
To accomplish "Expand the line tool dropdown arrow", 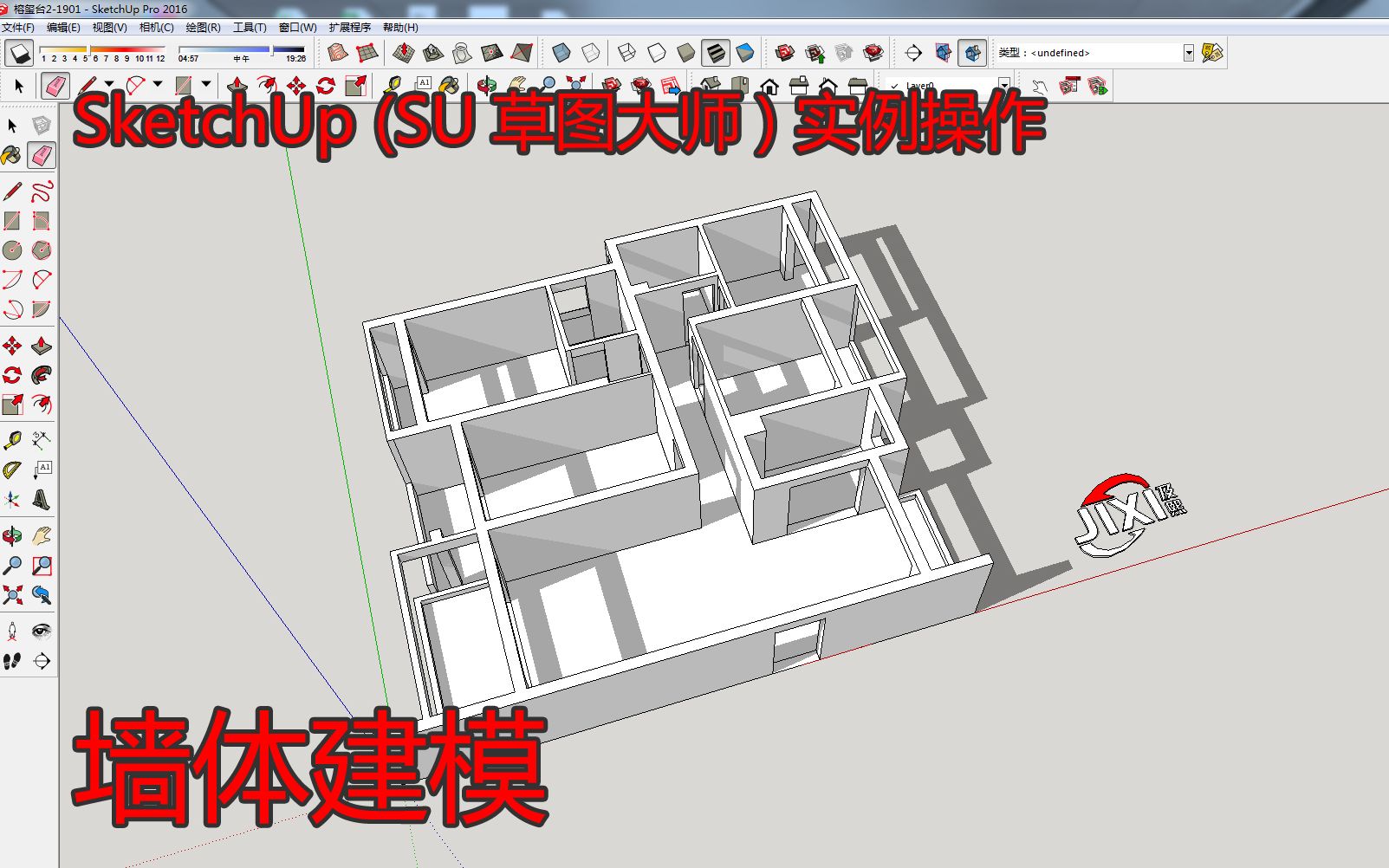I will click(x=109, y=84).
